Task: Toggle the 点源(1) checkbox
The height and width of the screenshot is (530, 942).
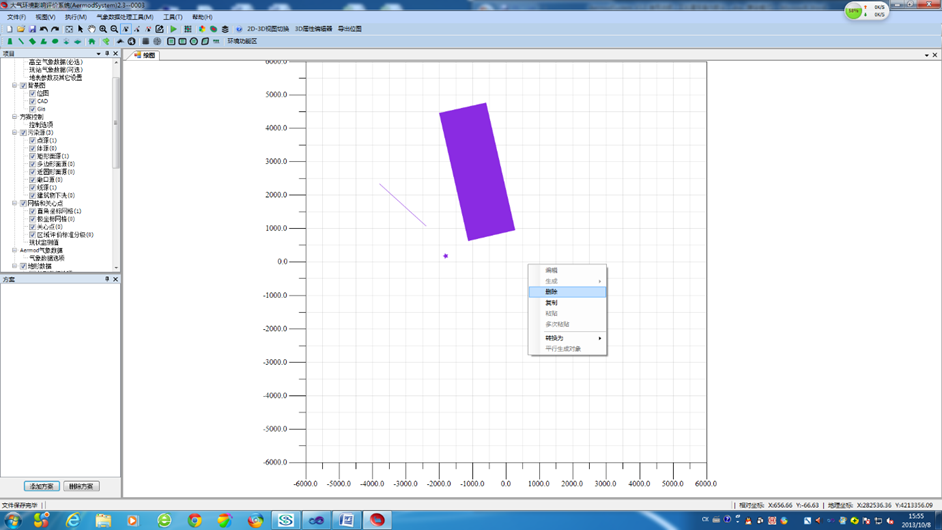Action: (32, 141)
